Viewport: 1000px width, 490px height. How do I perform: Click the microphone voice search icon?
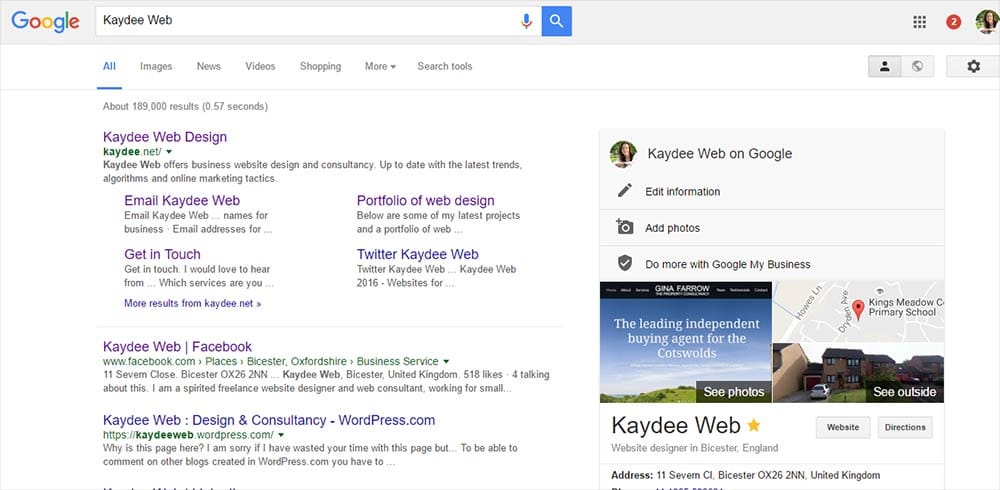coord(526,21)
